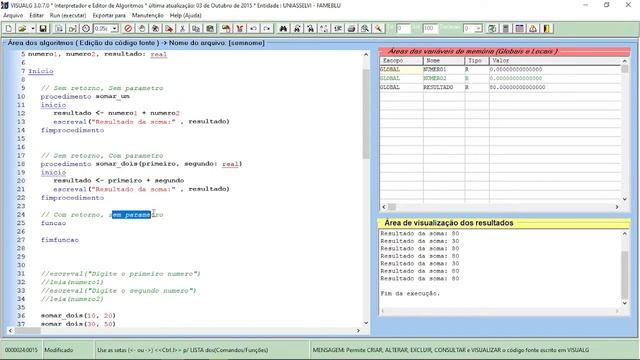The image size is (640, 360).
Task: Click the replace toolbar icon
Action: click(311, 29)
